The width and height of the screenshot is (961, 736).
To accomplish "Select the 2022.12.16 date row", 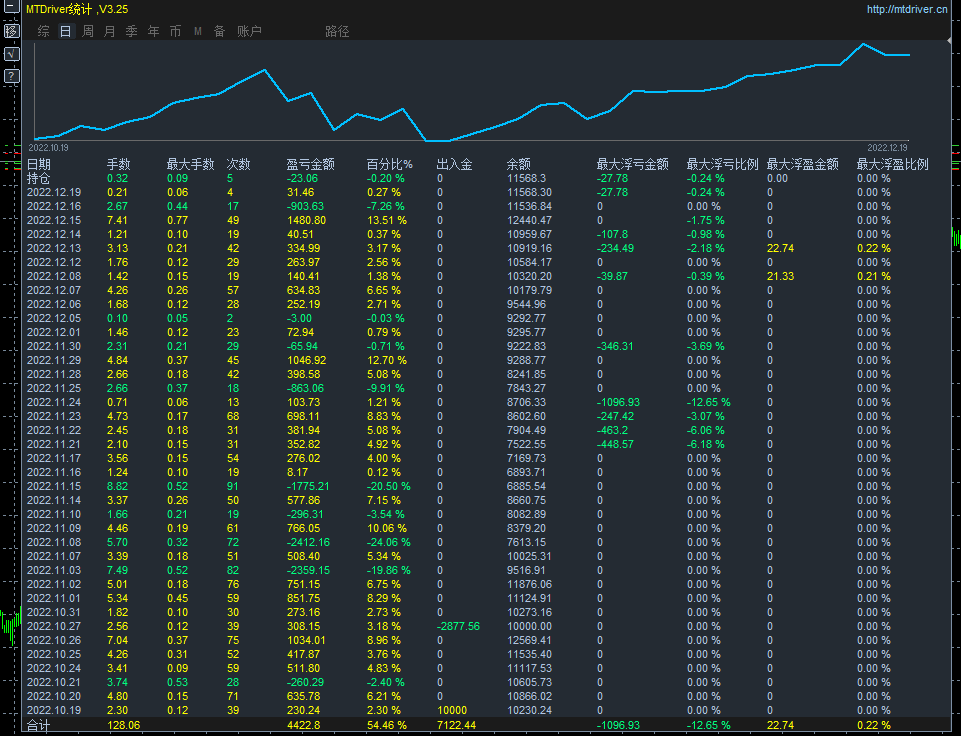I will coord(54,207).
